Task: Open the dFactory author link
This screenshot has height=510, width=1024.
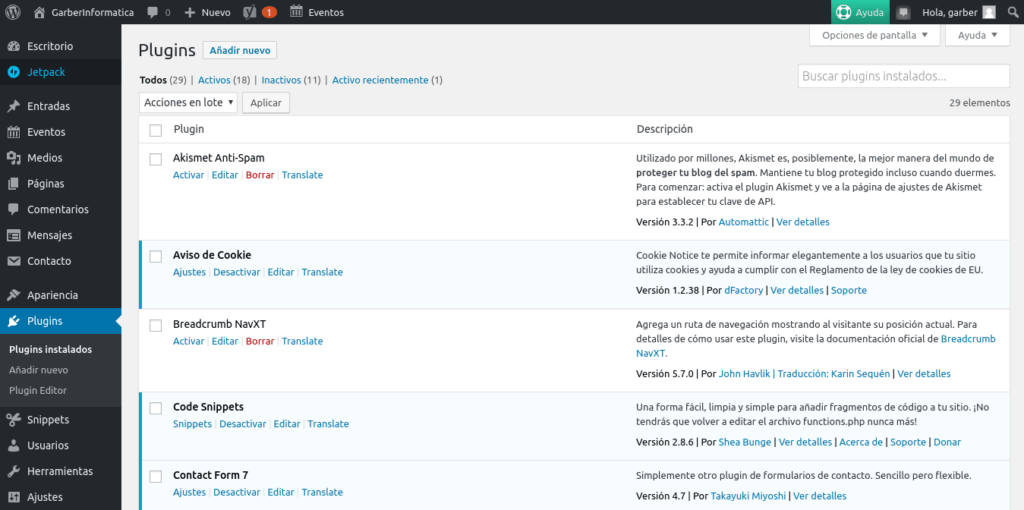Action: click(743, 290)
